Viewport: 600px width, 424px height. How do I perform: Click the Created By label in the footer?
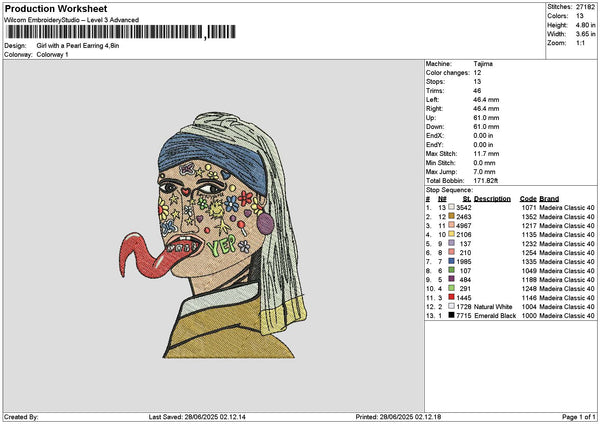(21, 417)
